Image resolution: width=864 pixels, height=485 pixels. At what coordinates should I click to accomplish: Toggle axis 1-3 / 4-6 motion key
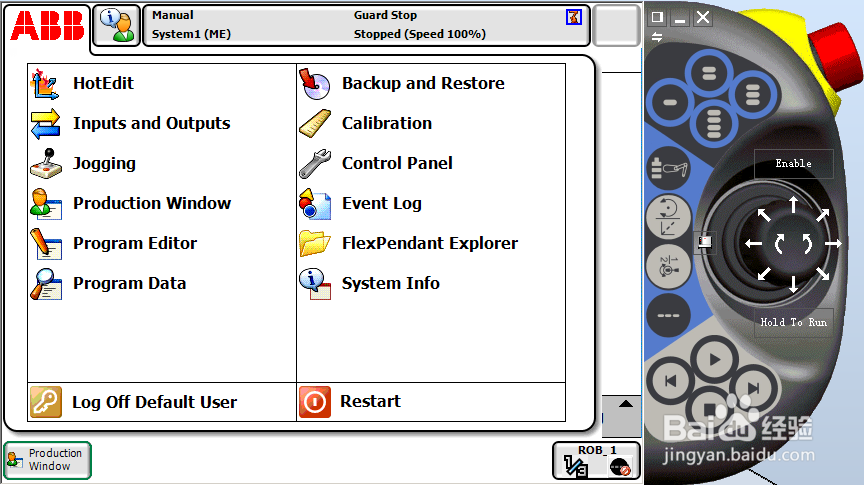pyautogui.click(x=668, y=267)
